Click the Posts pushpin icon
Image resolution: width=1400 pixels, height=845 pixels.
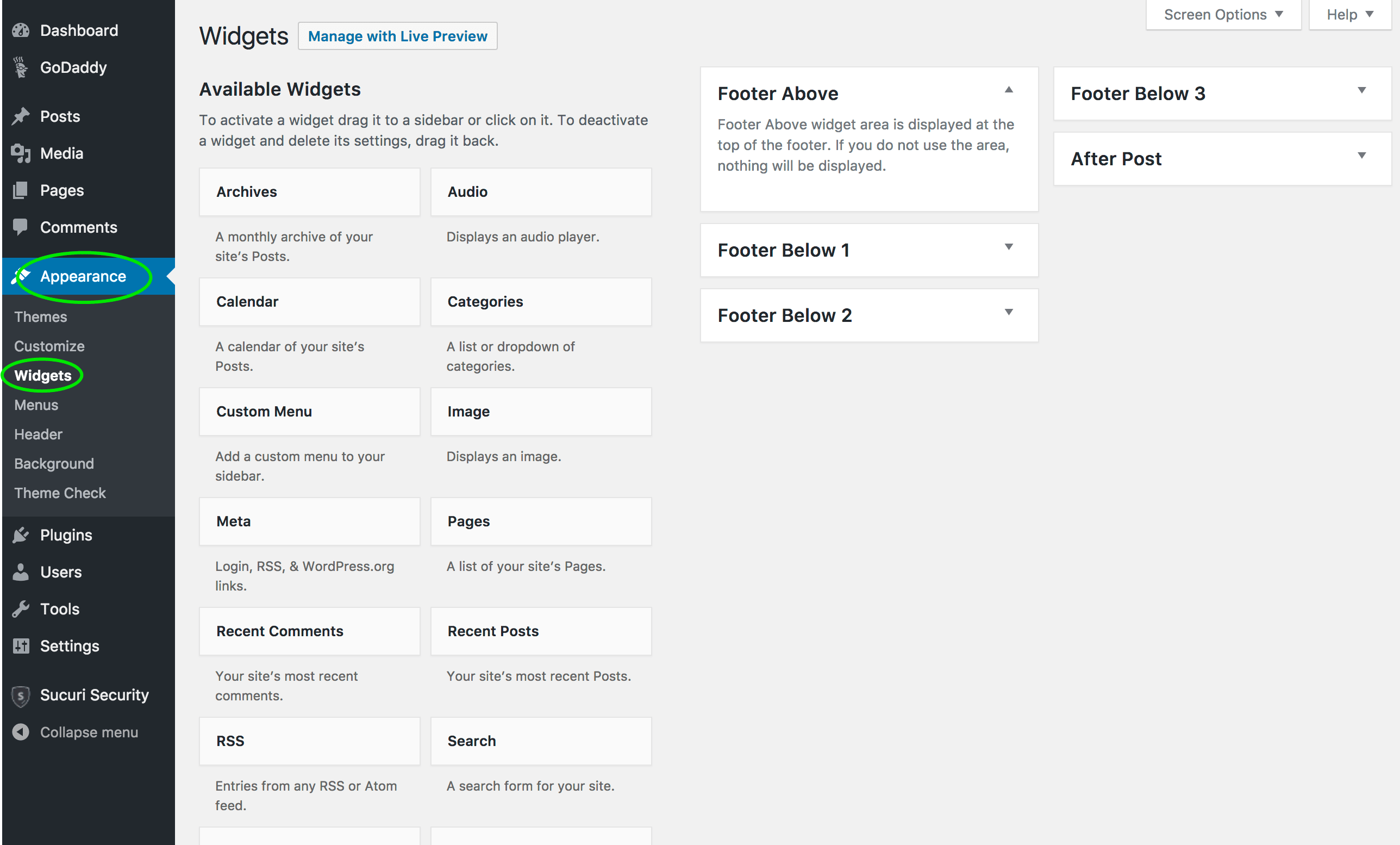click(21, 116)
